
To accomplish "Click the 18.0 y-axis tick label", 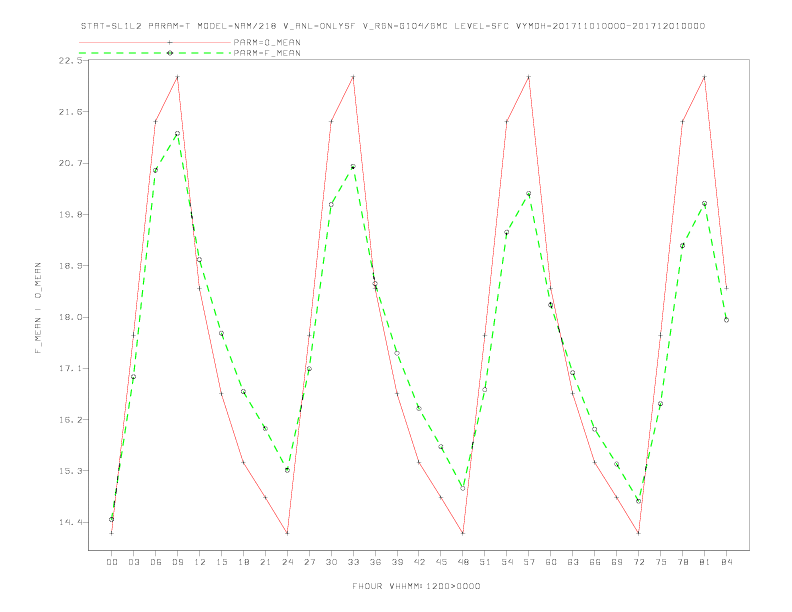I will point(70,317).
